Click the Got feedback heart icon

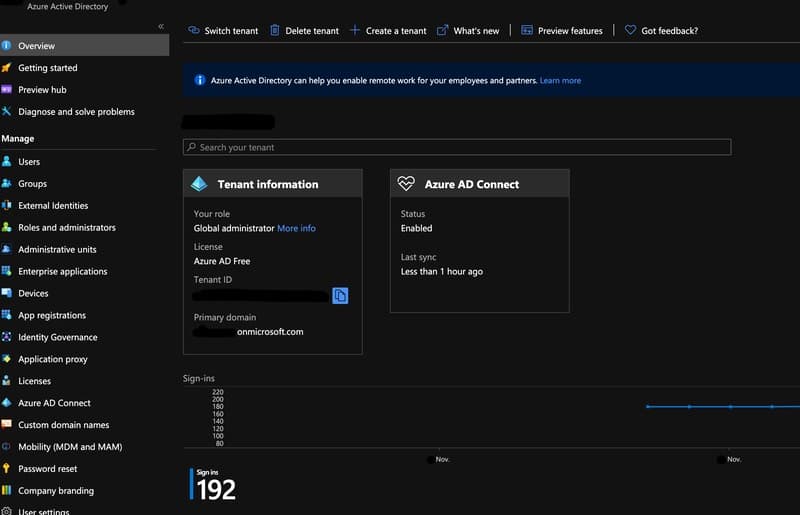pyautogui.click(x=630, y=30)
